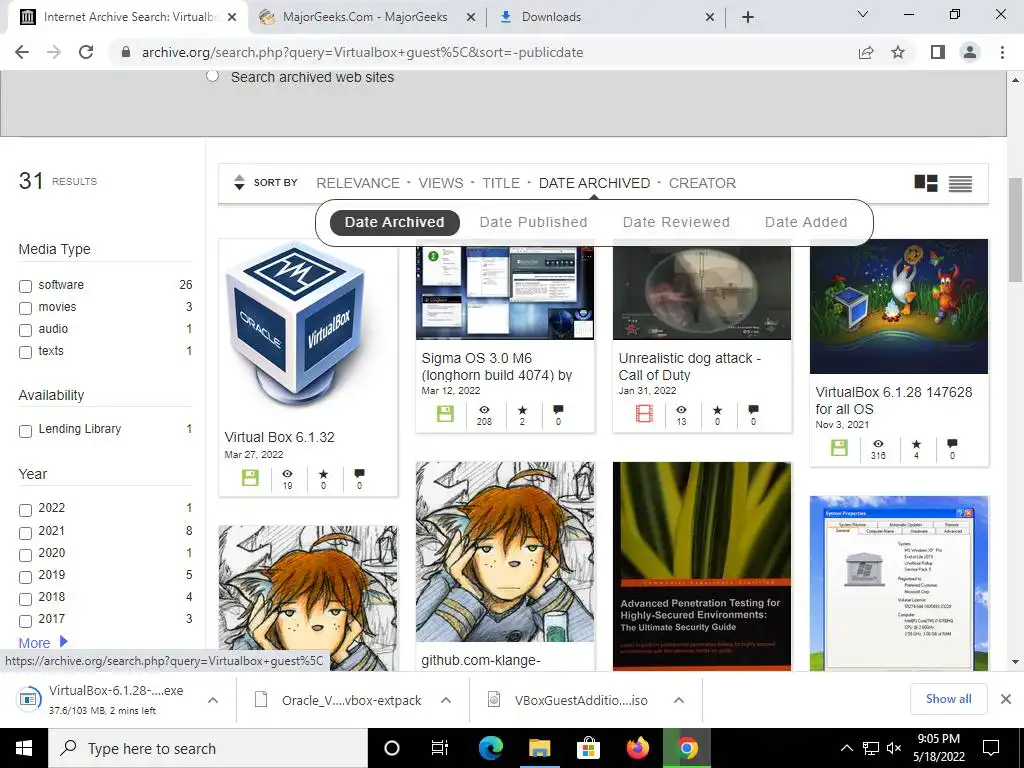
Task: Check the texts media type filter
Action: (x=25, y=353)
